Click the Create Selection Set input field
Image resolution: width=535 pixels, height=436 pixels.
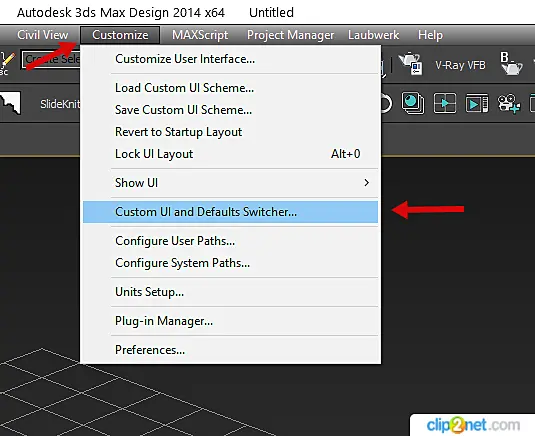[50, 59]
